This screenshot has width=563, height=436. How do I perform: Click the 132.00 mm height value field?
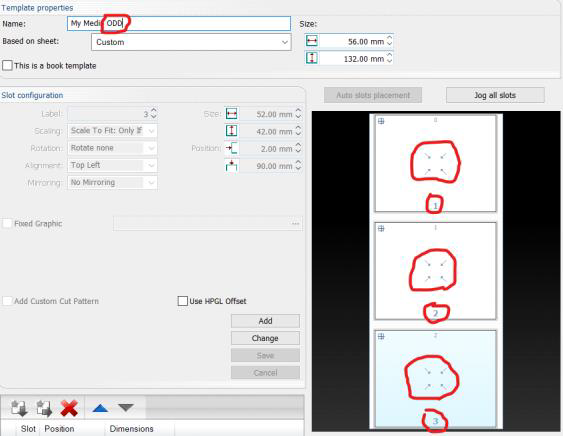click(352, 59)
